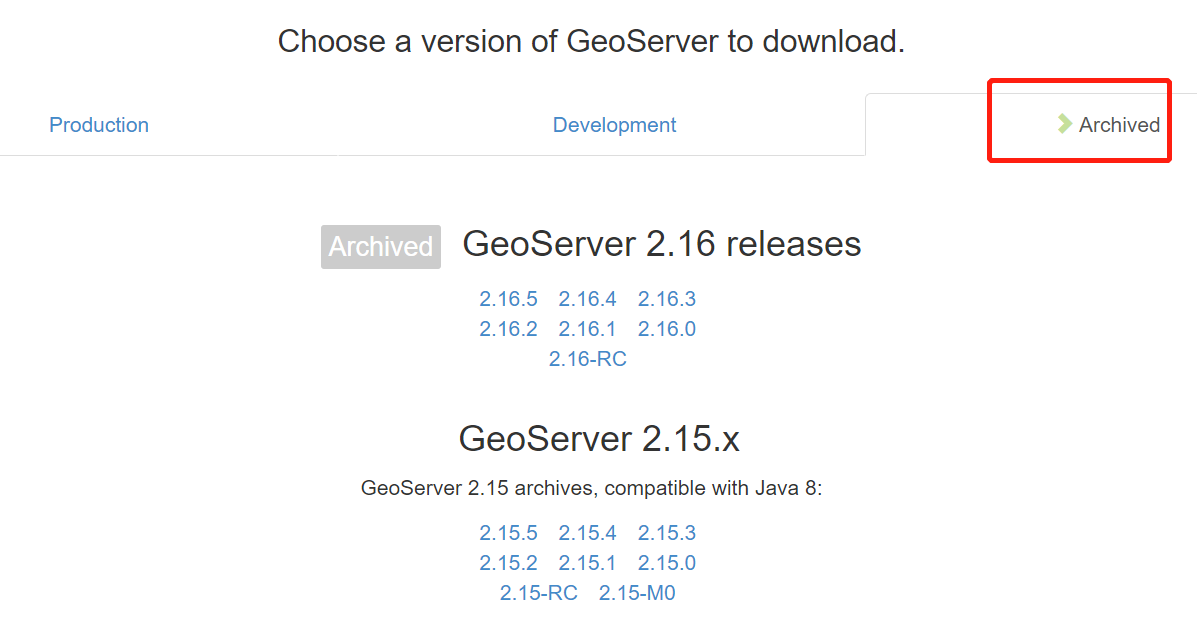Open the Archived versions tab
The width and height of the screenshot is (1197, 627).
(x=1120, y=124)
